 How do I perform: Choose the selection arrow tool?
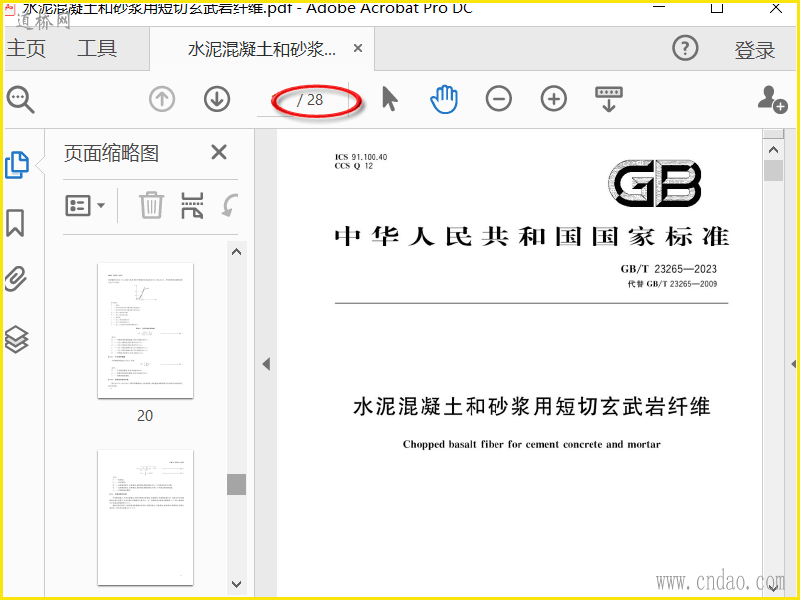pyautogui.click(x=390, y=99)
